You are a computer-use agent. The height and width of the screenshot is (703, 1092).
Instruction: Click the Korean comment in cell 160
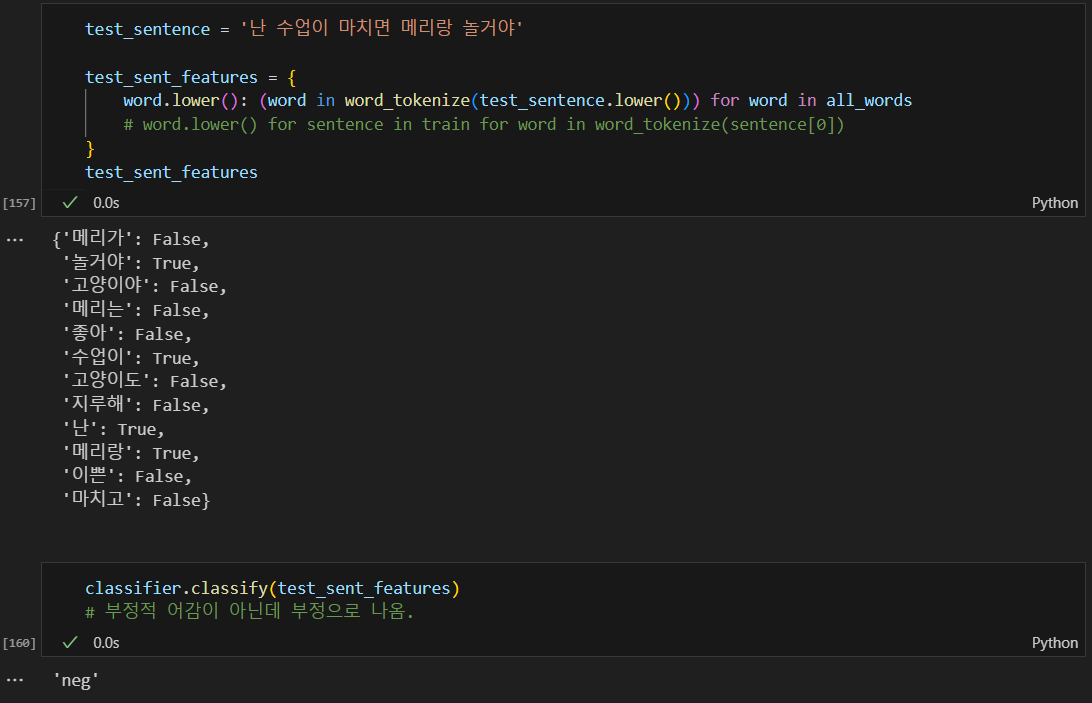tap(249, 612)
